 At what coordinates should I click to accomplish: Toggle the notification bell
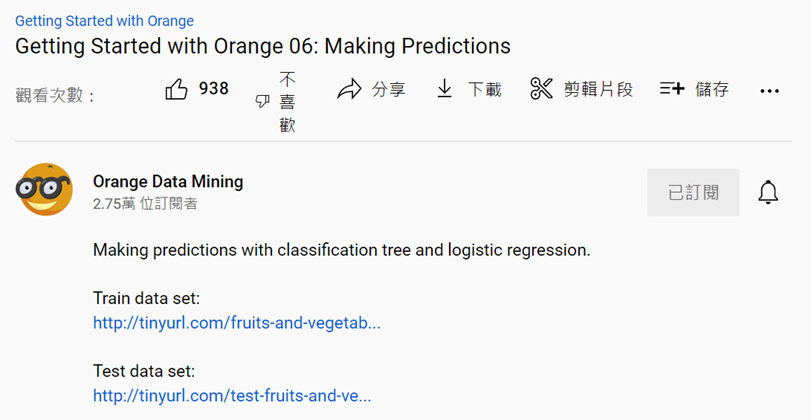pyautogui.click(x=768, y=192)
